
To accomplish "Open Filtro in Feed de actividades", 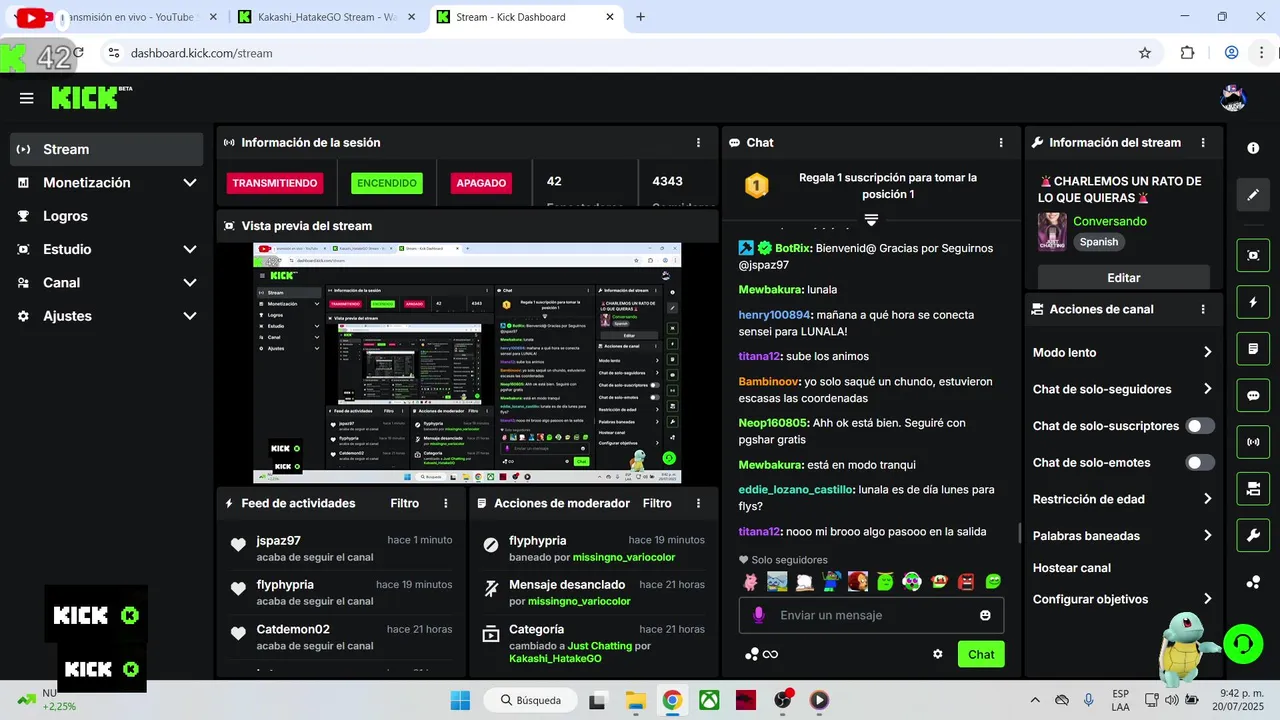I will click(x=405, y=504).
